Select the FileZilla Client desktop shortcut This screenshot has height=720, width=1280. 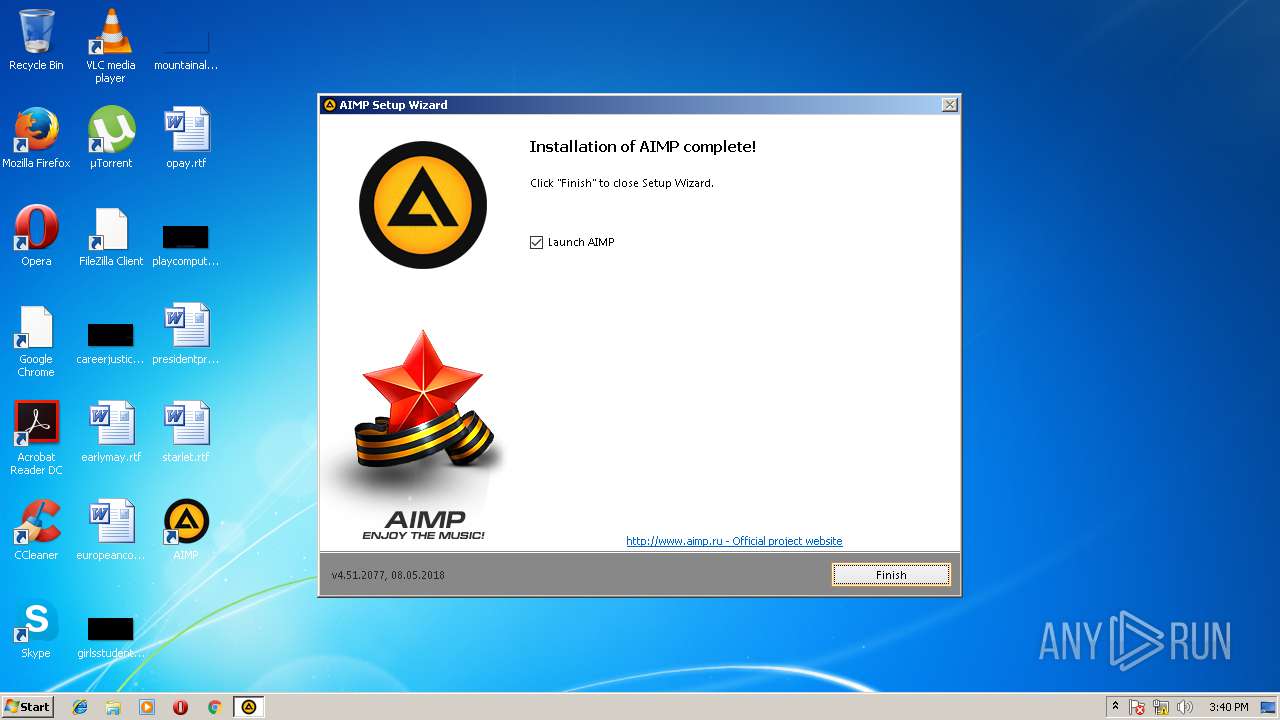111,236
